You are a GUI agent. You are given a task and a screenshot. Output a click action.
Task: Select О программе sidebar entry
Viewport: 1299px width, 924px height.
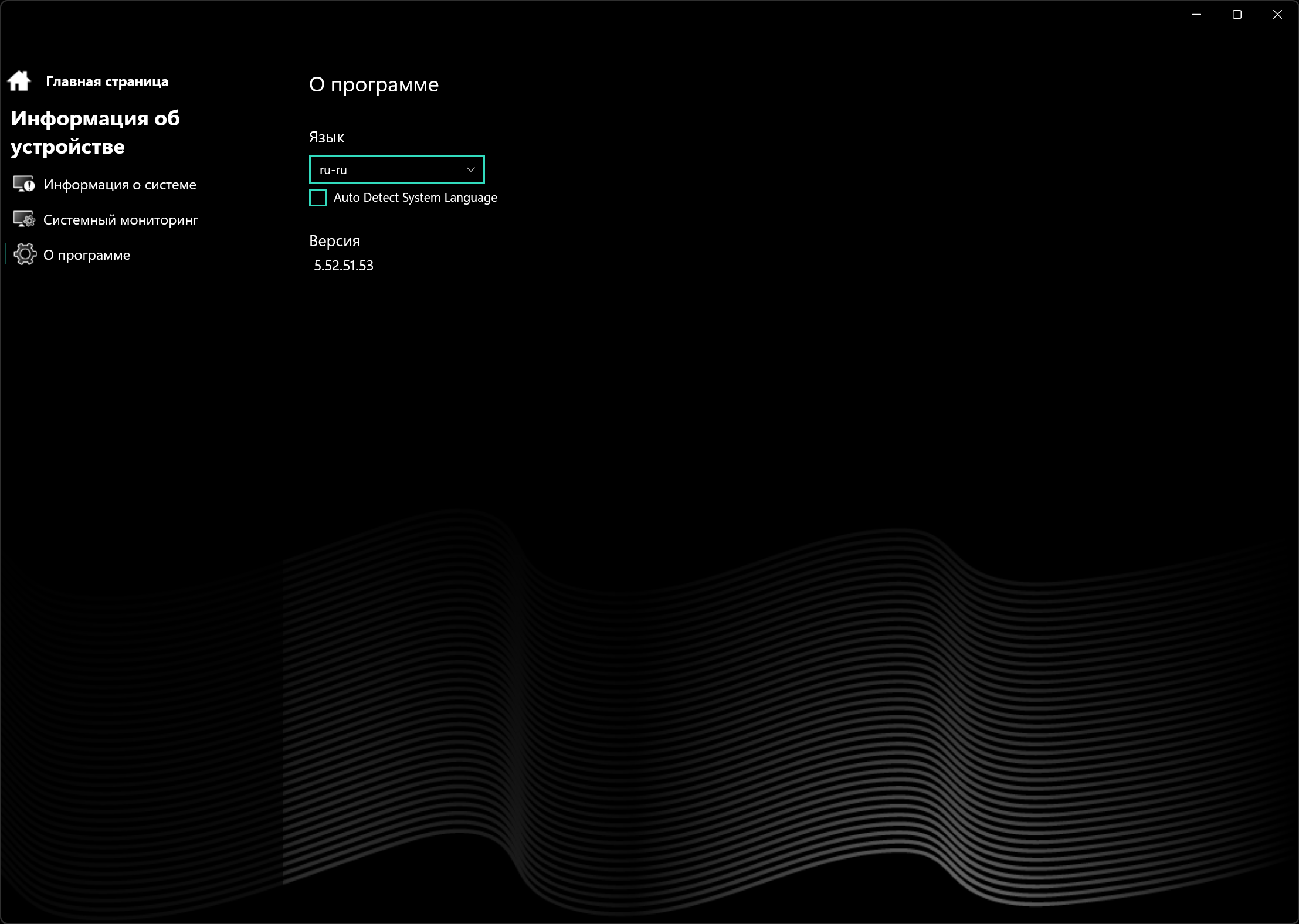(x=87, y=255)
